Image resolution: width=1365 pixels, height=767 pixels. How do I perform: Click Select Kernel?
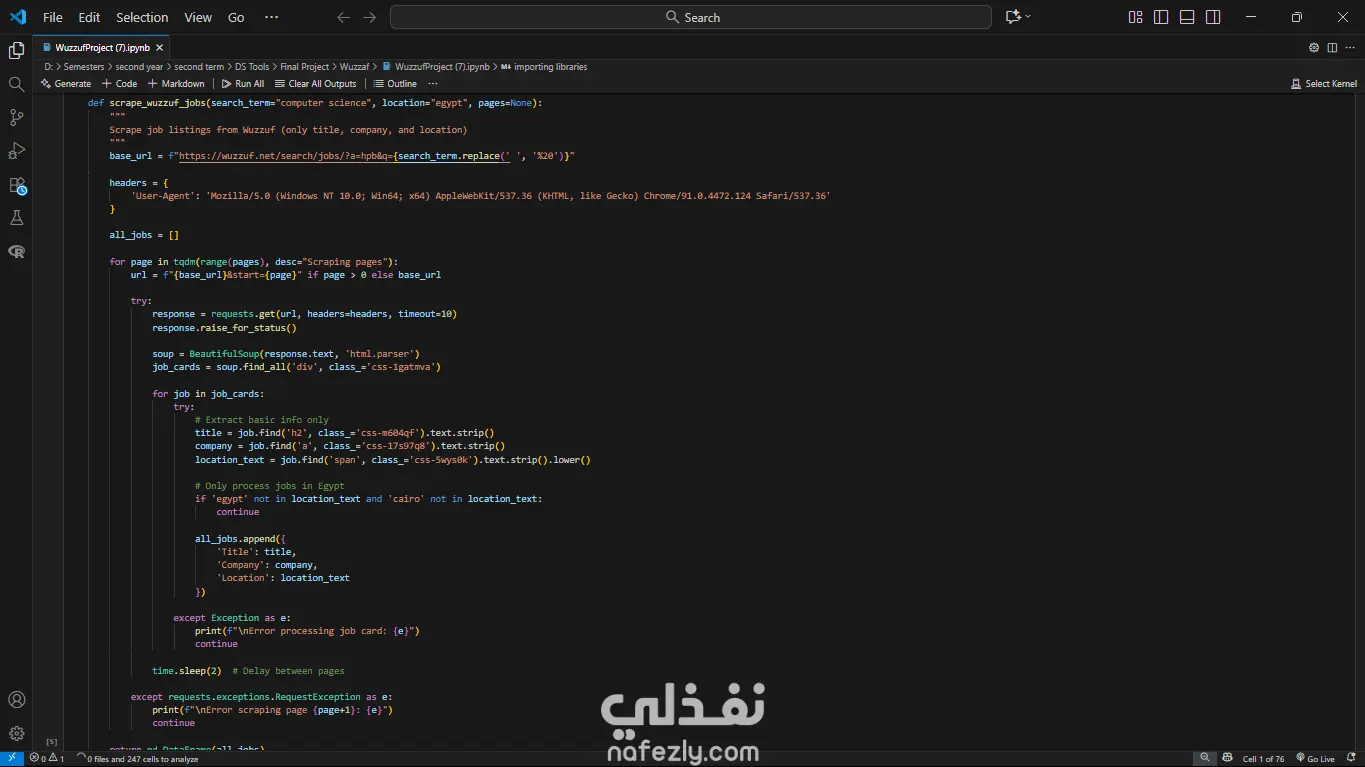pos(1324,84)
